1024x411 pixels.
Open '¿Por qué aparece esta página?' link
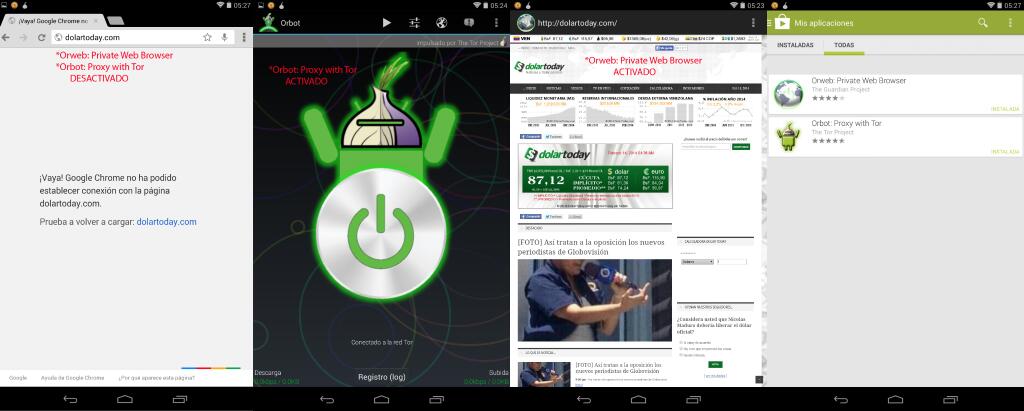pyautogui.click(x=157, y=378)
